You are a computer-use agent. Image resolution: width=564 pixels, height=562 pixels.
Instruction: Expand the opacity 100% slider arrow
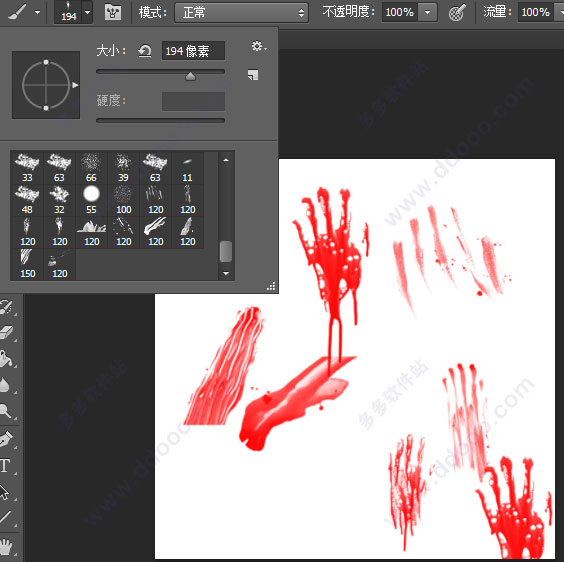[x=427, y=12]
